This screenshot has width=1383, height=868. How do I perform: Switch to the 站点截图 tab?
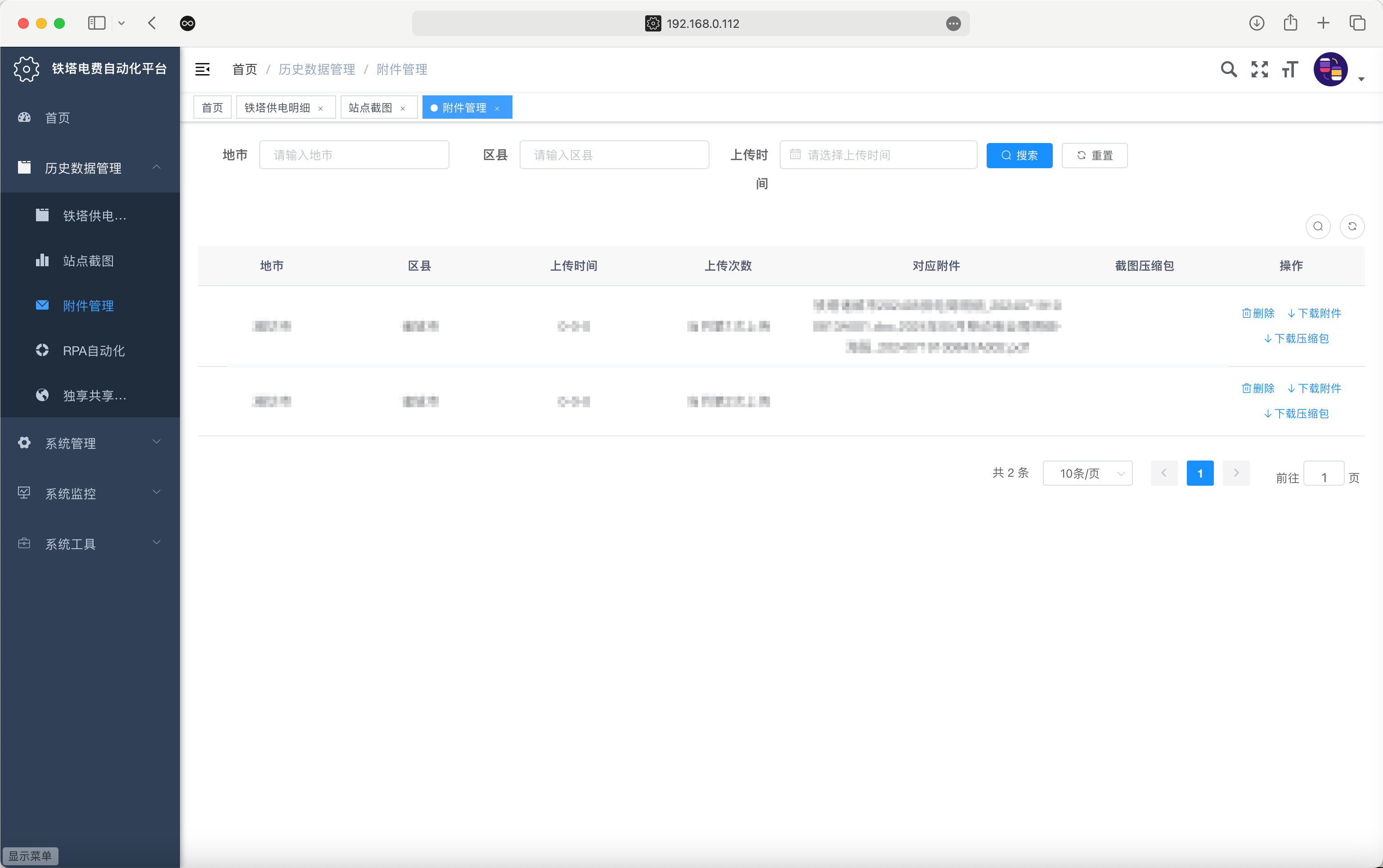pyautogui.click(x=370, y=107)
